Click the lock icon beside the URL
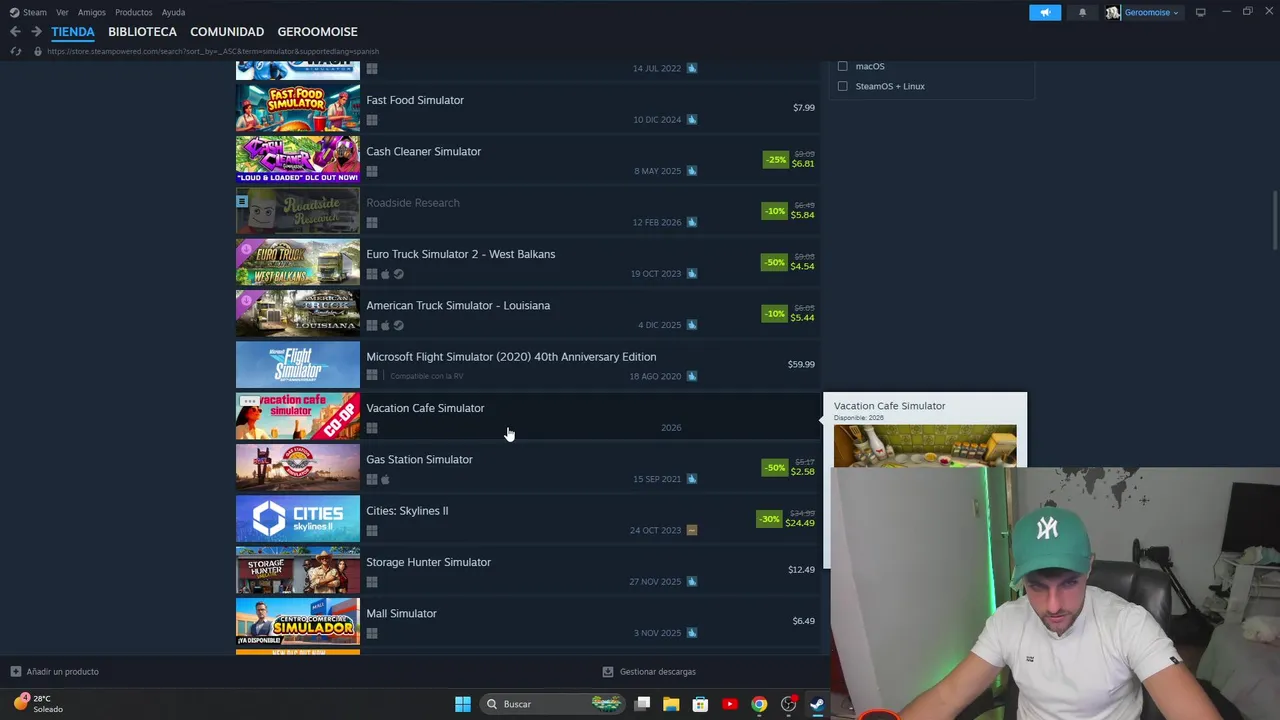Viewport: 1280px width, 720px height. [37, 51]
